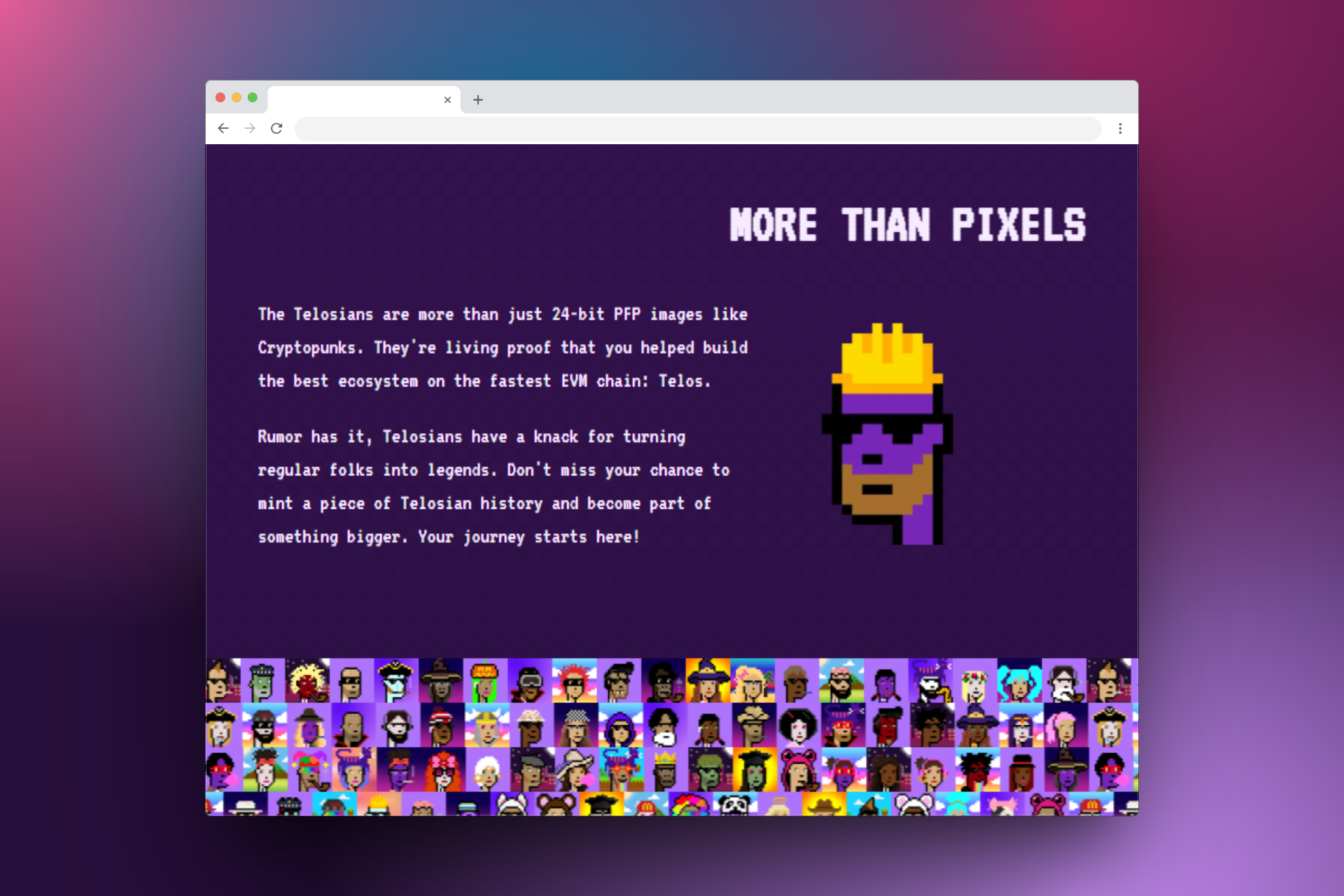Click the large hardhat Telosian character

(x=888, y=434)
